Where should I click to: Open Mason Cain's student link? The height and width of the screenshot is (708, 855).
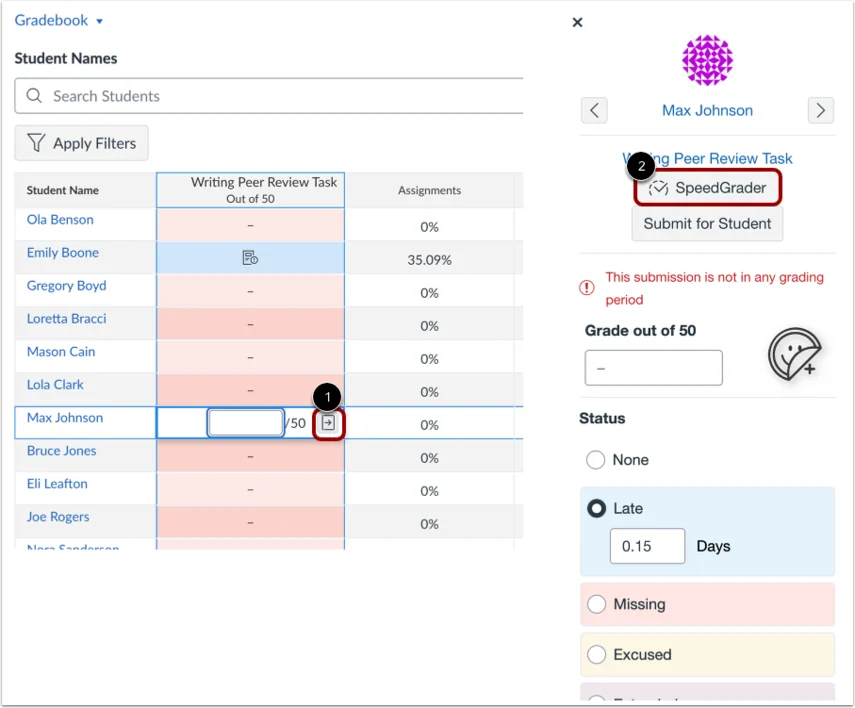coord(61,352)
